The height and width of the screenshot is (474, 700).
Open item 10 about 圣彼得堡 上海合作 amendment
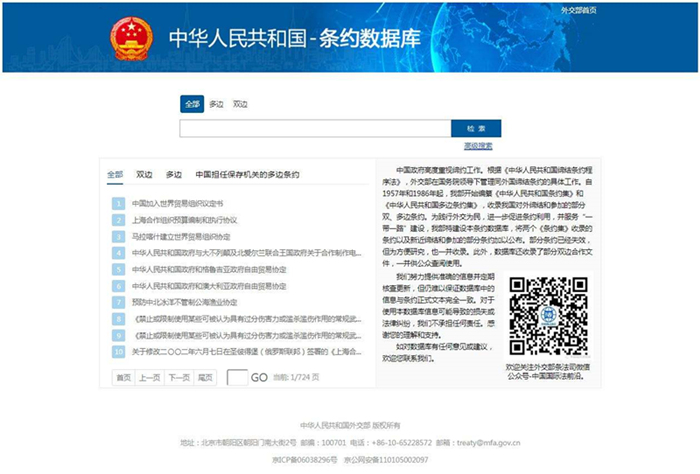[246, 352]
